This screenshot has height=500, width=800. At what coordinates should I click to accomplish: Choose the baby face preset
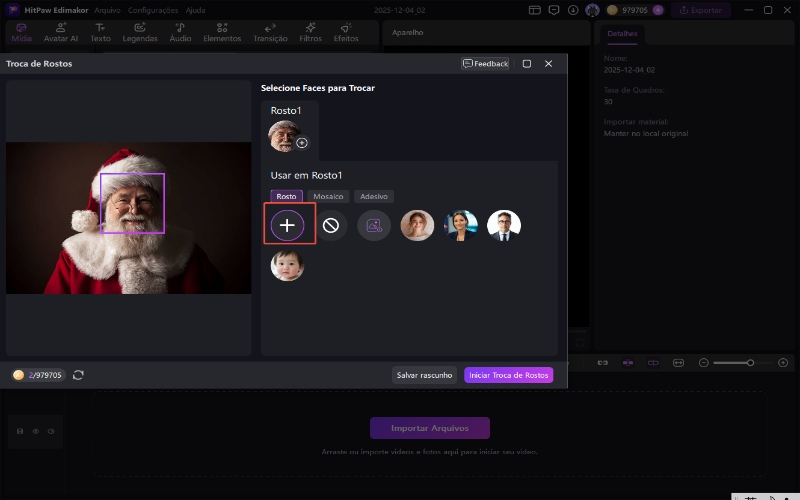[287, 265]
